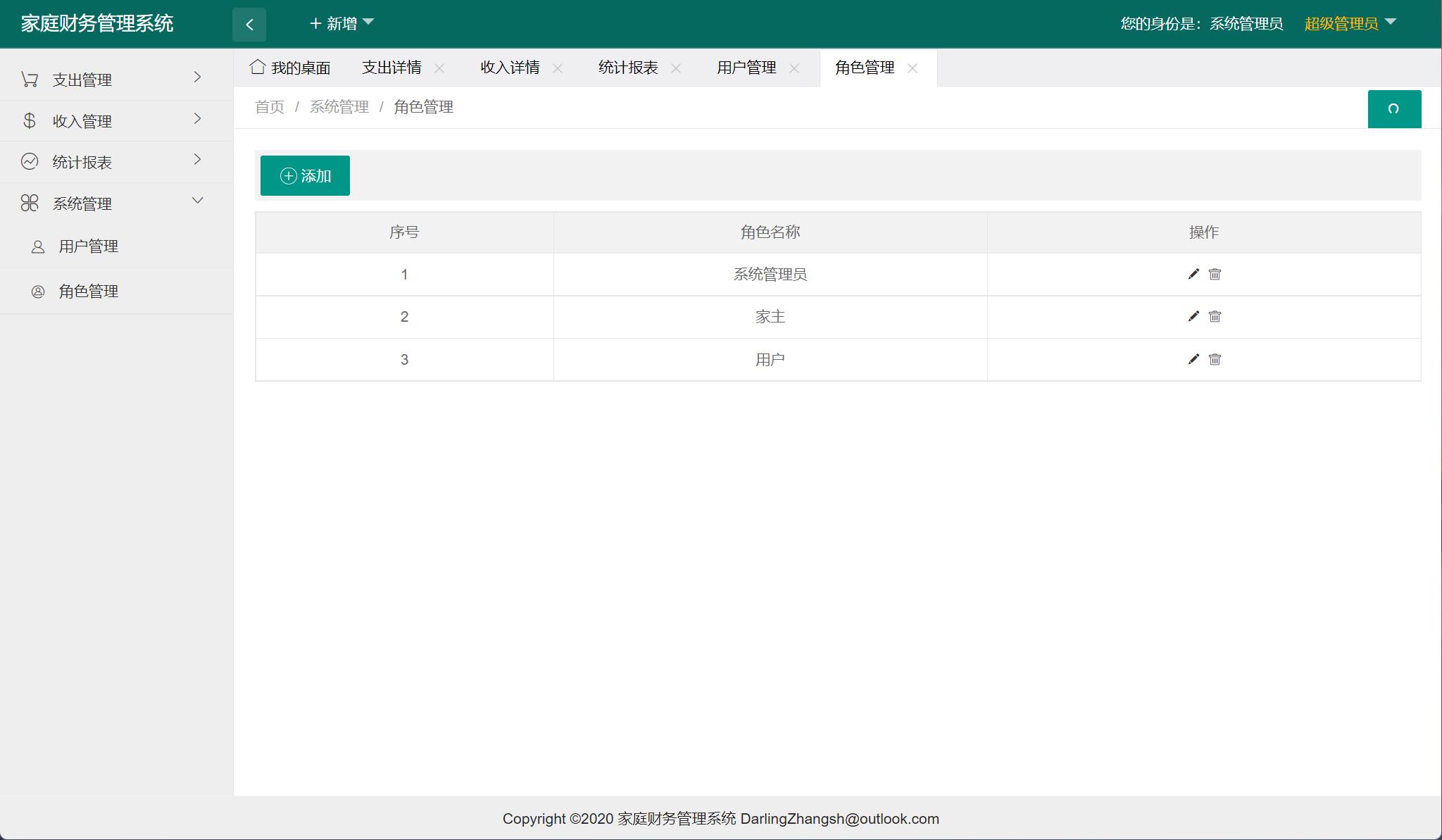Click the person icon beside 用户管理
The height and width of the screenshot is (840, 1442).
pyautogui.click(x=37, y=246)
